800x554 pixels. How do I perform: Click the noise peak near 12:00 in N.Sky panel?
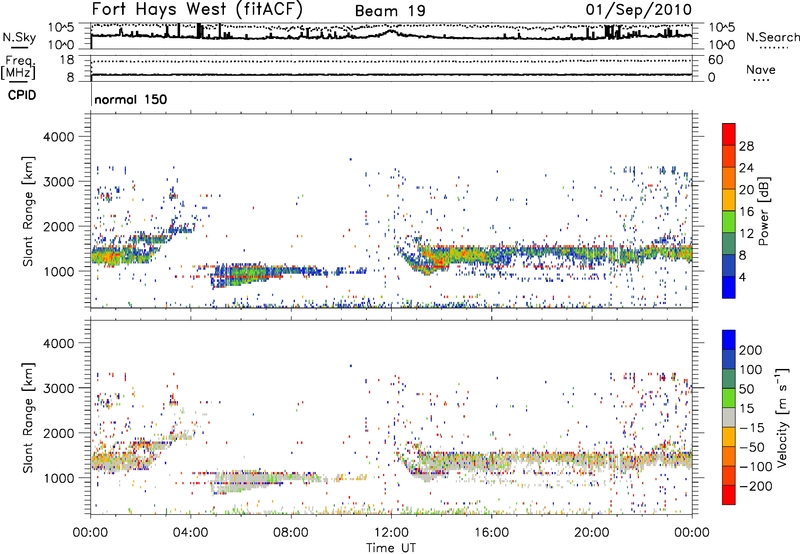coord(391,32)
